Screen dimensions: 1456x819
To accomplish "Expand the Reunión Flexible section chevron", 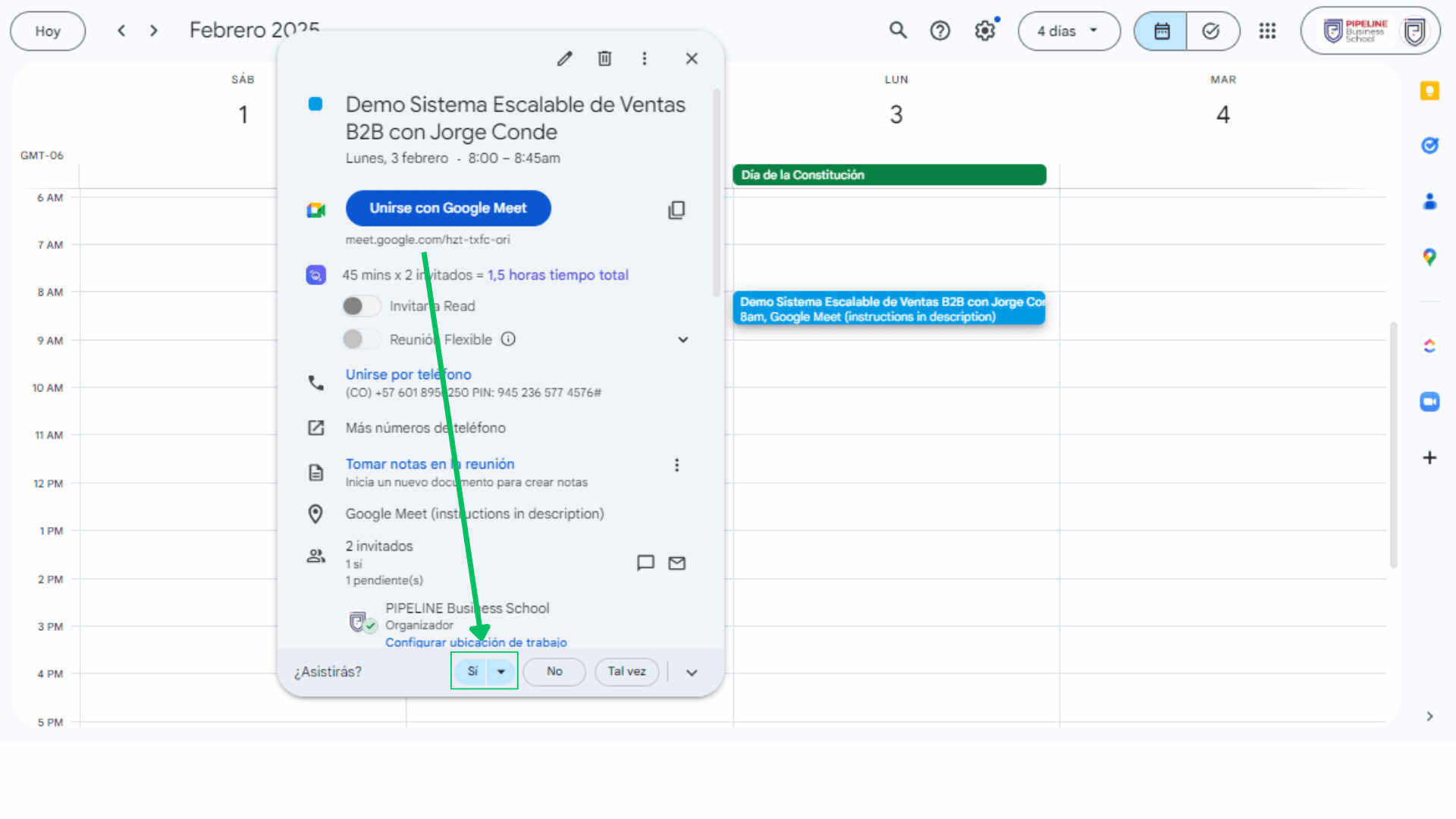I will pyautogui.click(x=682, y=340).
